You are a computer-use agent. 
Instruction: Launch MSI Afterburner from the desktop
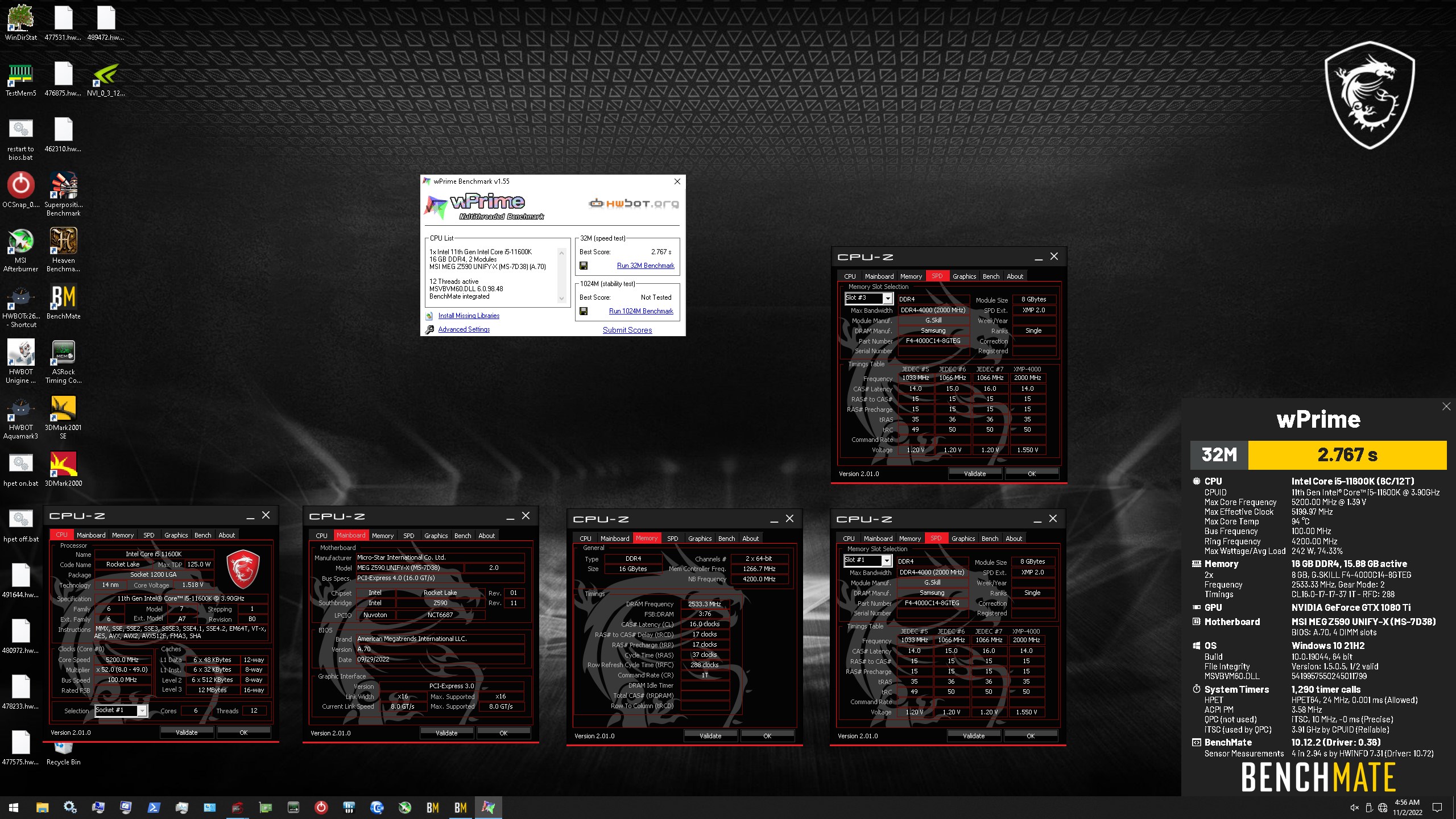(x=21, y=250)
